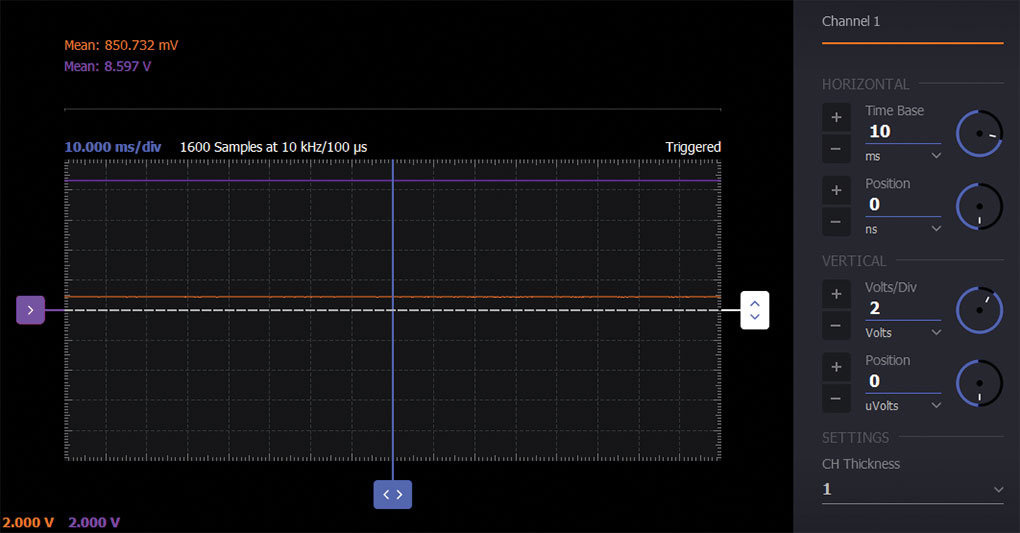The image size is (1020, 533).
Task: Decrease vertical Position with minus button
Action: point(837,398)
